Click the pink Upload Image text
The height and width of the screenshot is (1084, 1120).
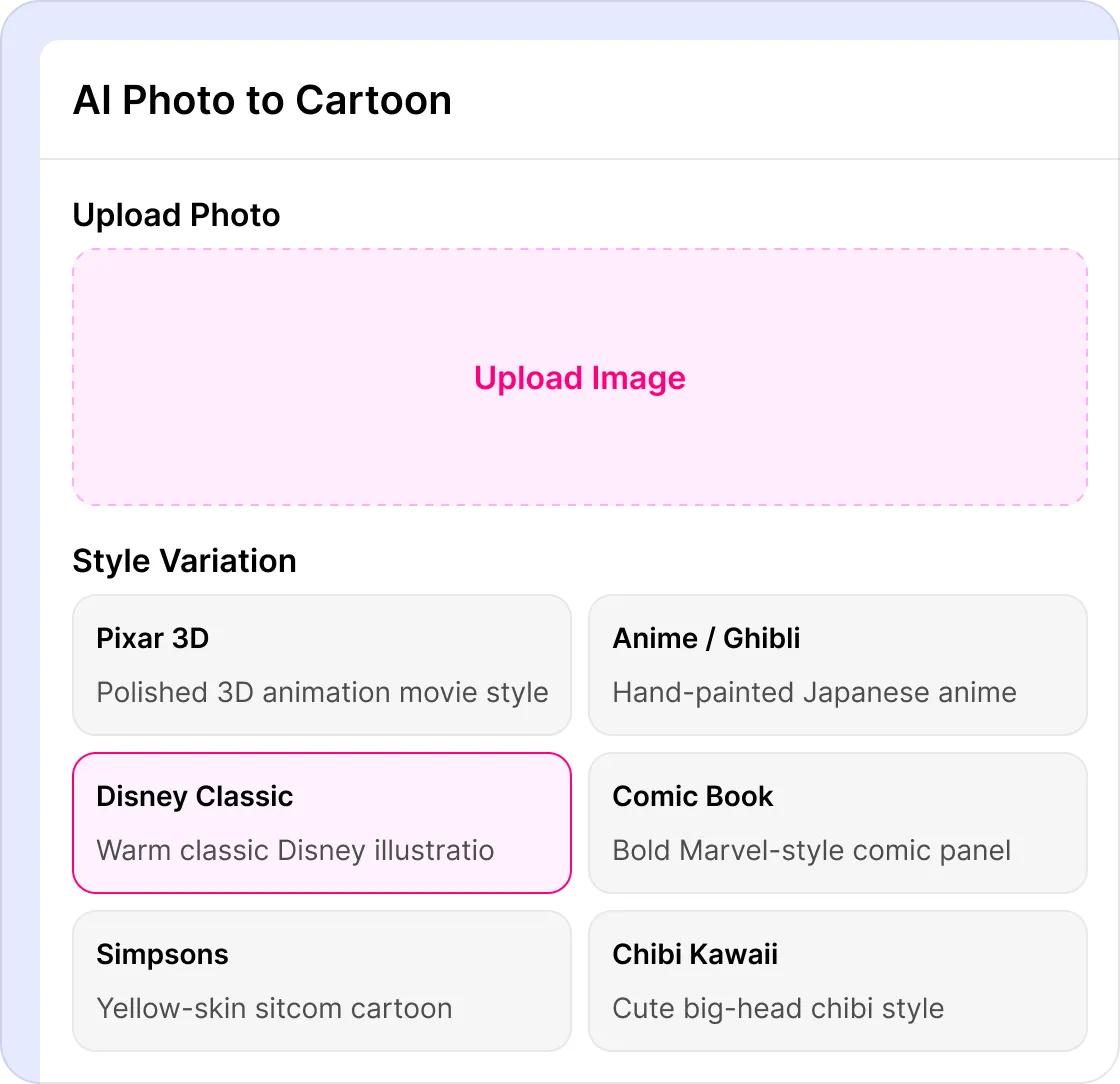pos(579,378)
